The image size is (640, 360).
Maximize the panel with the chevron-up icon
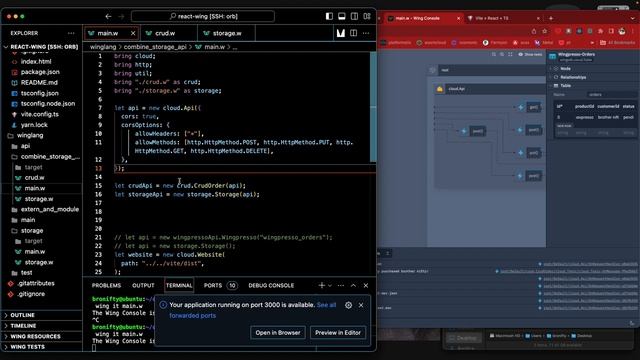353,285
